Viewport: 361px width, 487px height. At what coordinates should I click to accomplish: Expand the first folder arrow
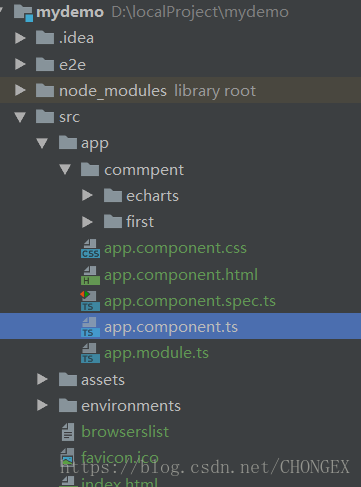pos(87,222)
